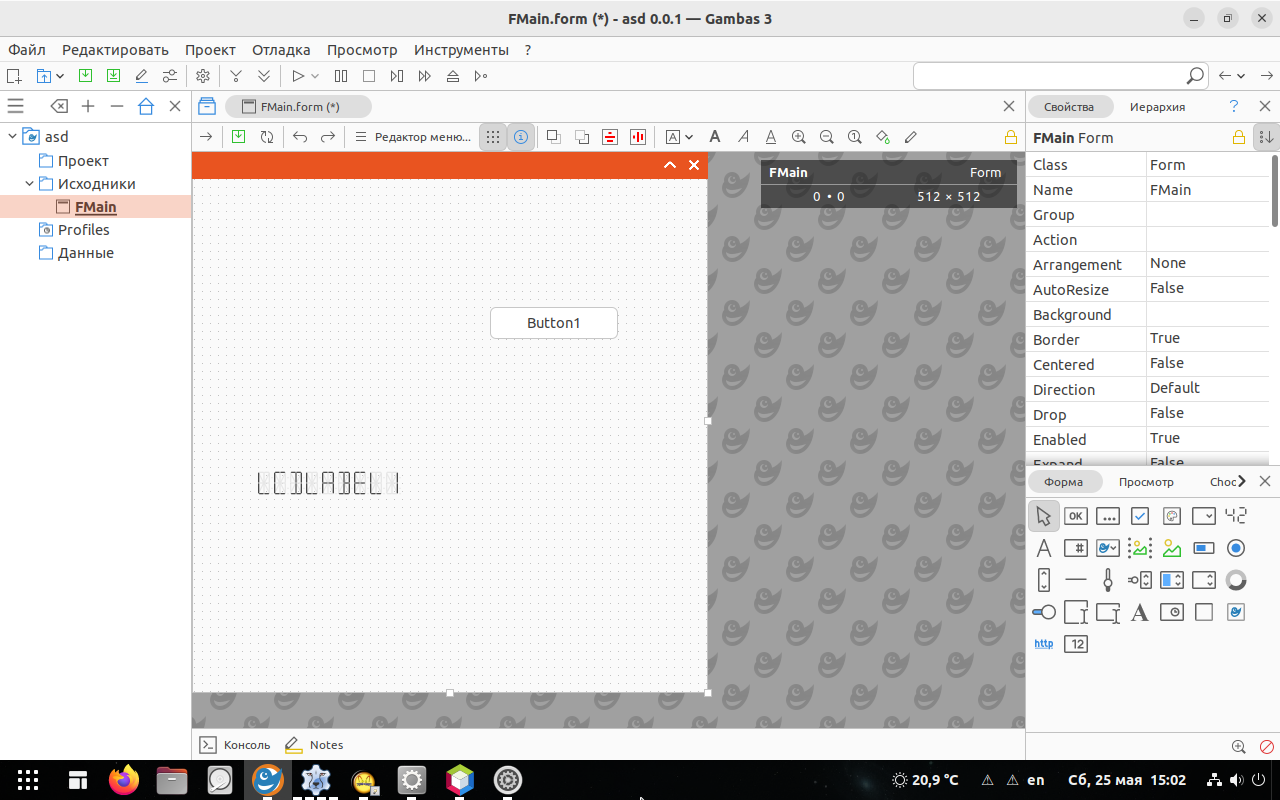Choose the CheckBox control in toolbox

coord(1140,516)
